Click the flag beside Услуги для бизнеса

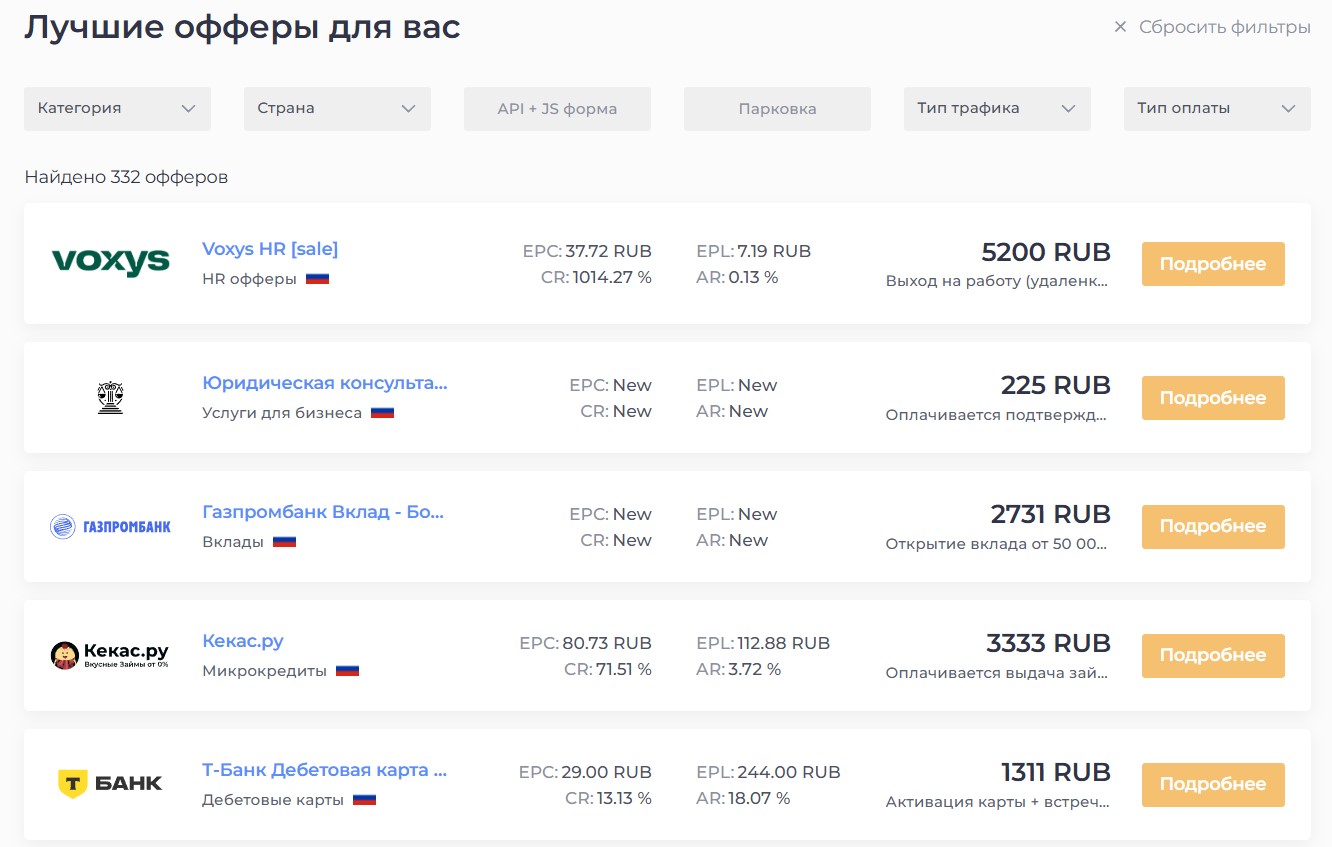(382, 413)
